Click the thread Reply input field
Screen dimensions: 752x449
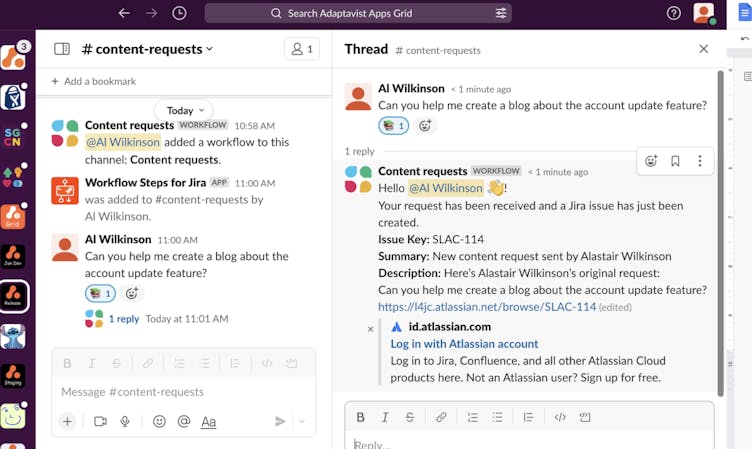click(x=529, y=443)
